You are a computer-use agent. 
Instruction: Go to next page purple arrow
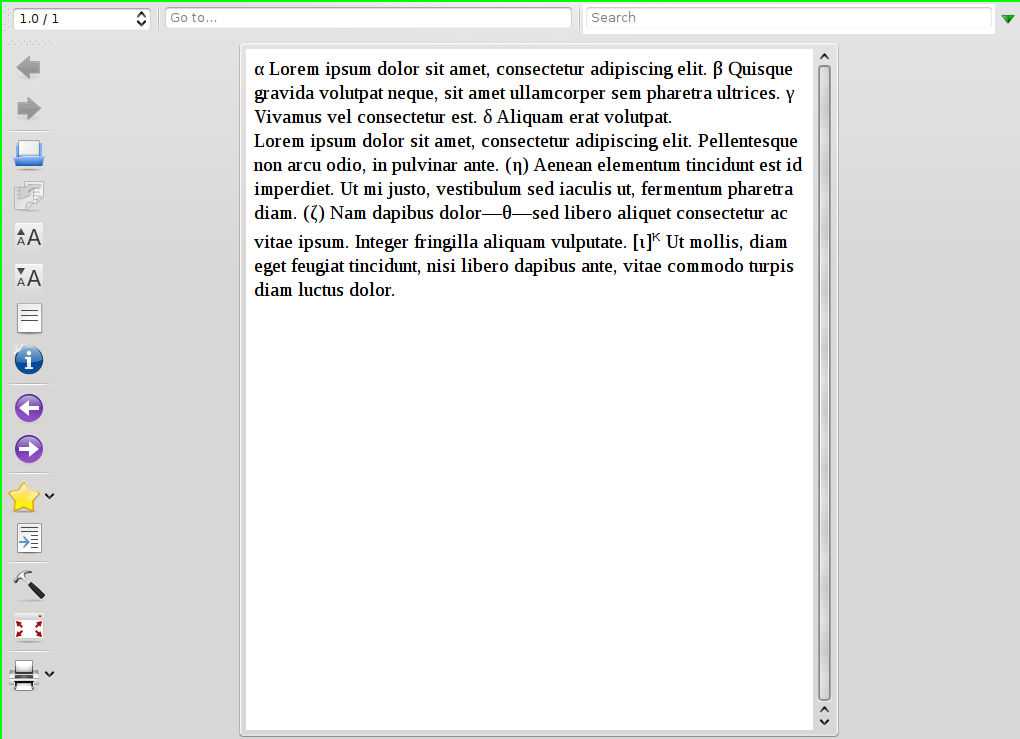(29, 450)
